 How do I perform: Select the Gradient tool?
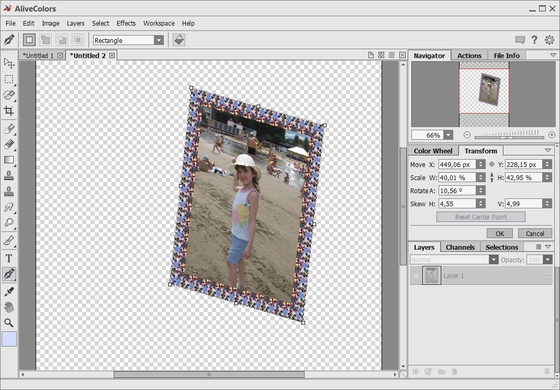click(9, 160)
